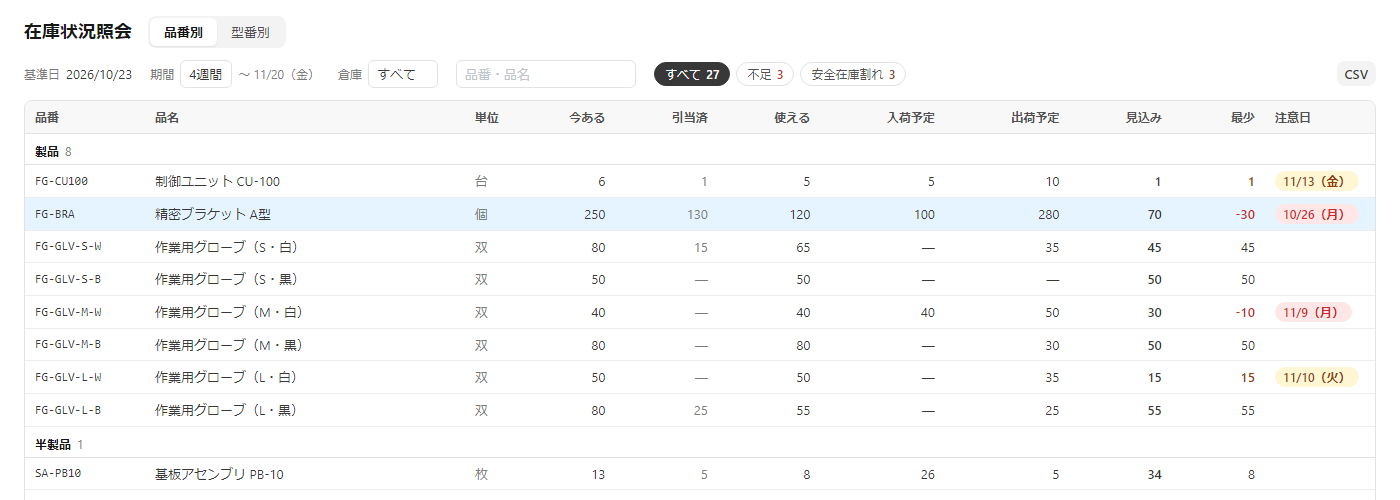The height and width of the screenshot is (500, 1400).
Task: Click 280 shipment value in FG-BRA row
Action: 1048,214
